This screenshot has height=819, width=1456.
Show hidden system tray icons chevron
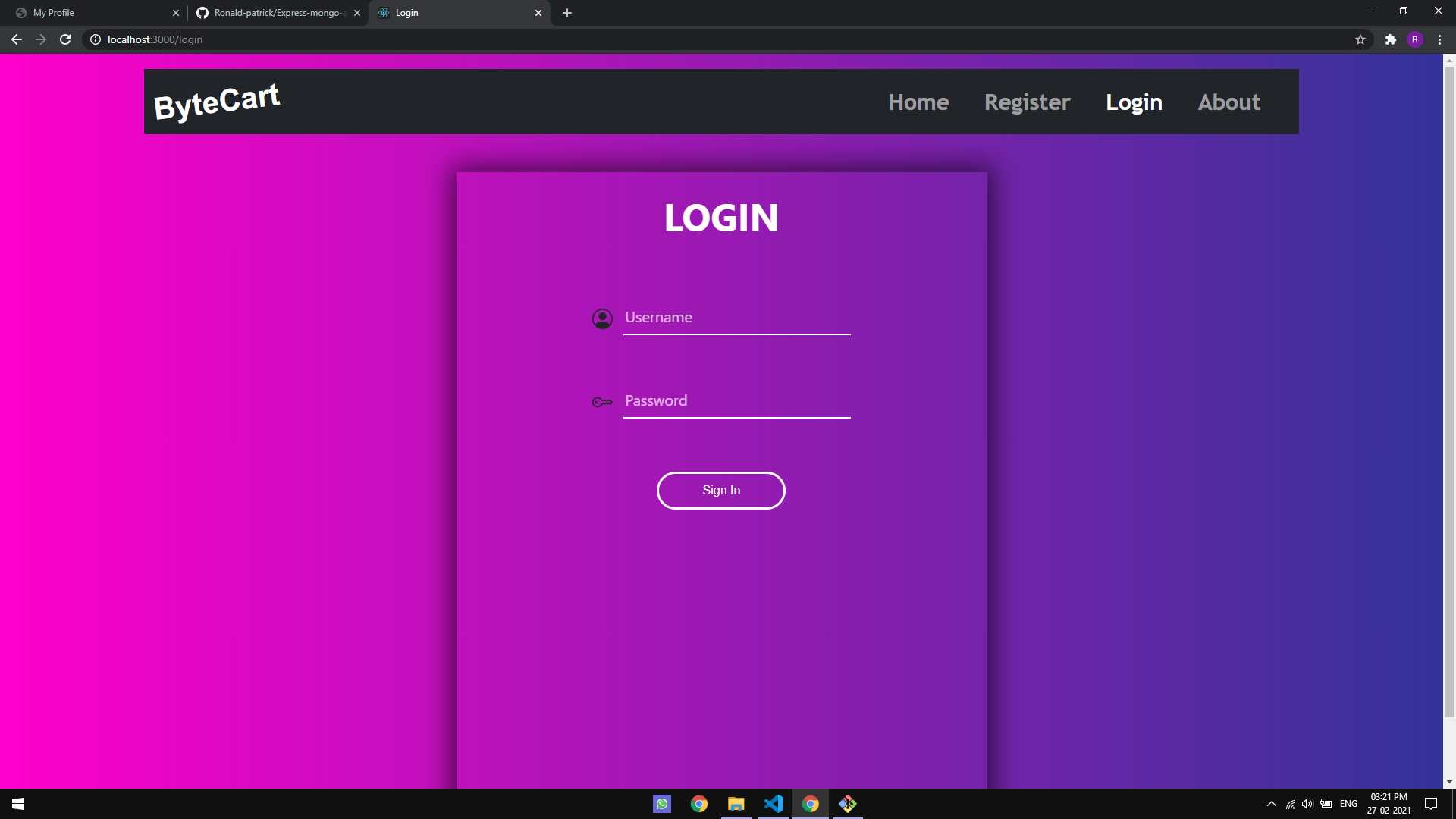pyautogui.click(x=1271, y=804)
